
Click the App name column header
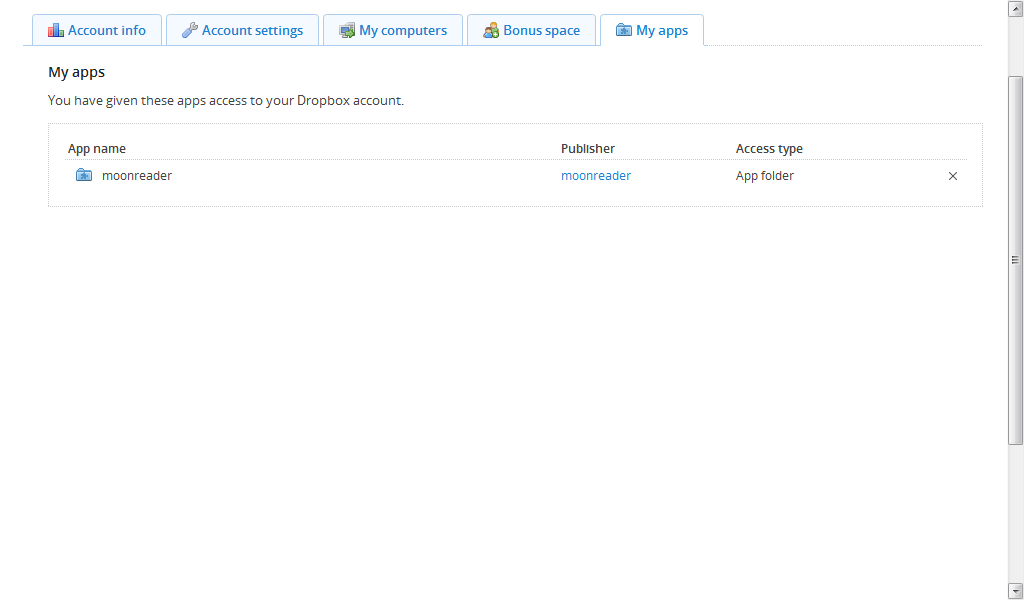point(97,149)
